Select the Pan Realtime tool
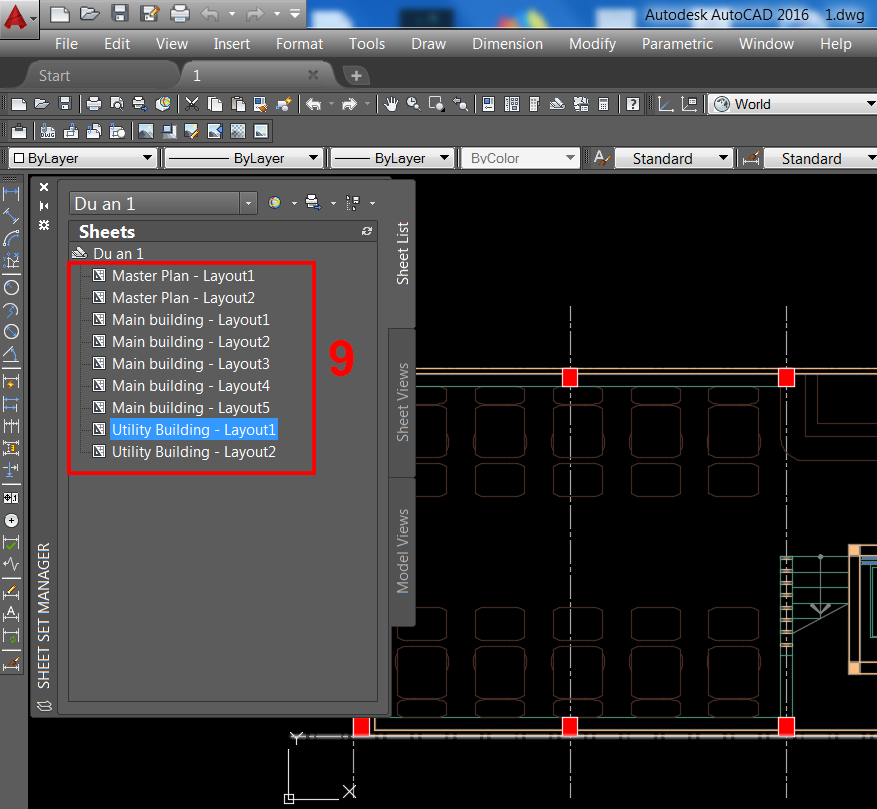Viewport: 877px width, 809px height. tap(390, 103)
